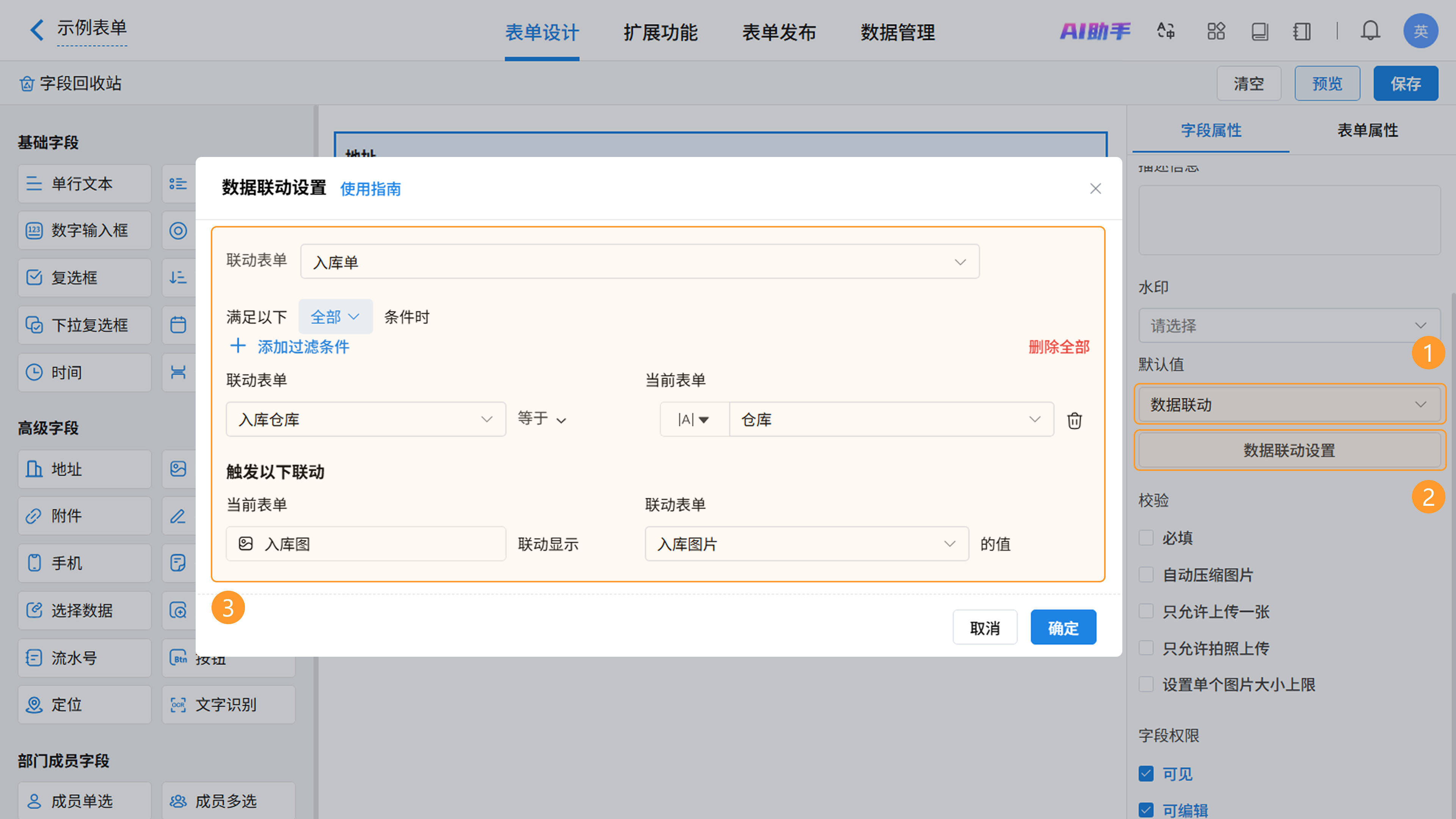Click the plus icon for 添加过滤条件
The image size is (1456, 819).
(238, 346)
